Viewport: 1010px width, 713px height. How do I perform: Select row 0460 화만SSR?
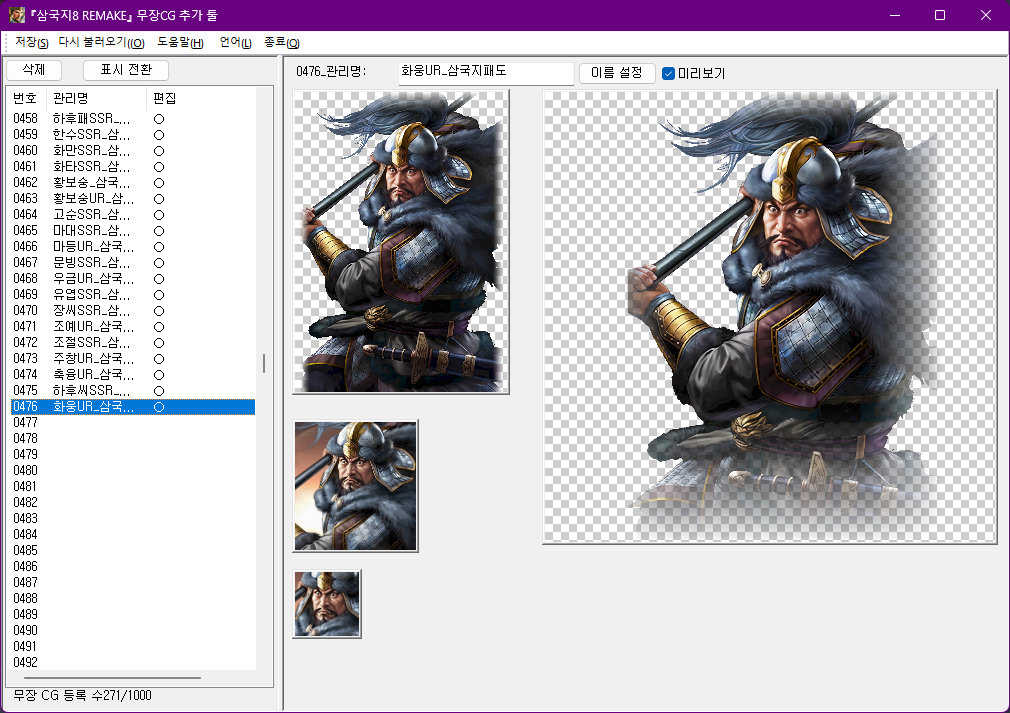point(133,151)
